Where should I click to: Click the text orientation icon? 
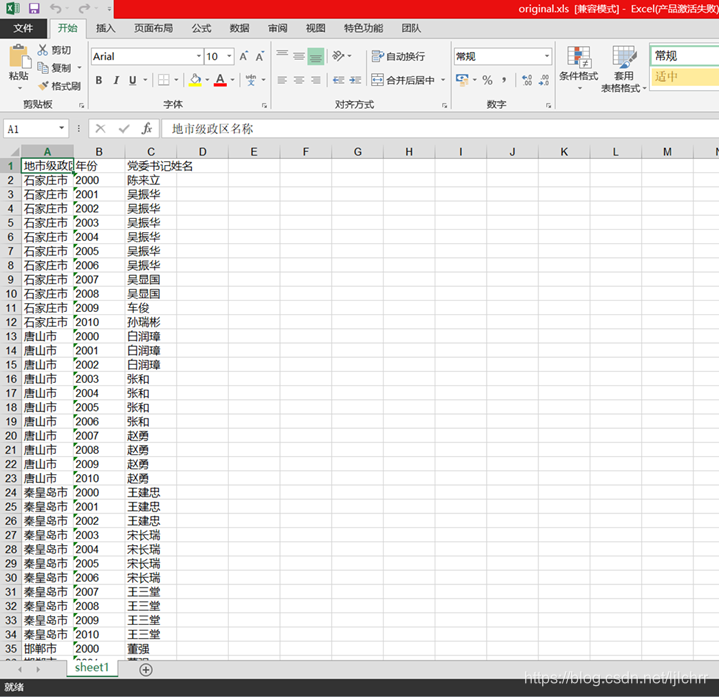click(338, 56)
